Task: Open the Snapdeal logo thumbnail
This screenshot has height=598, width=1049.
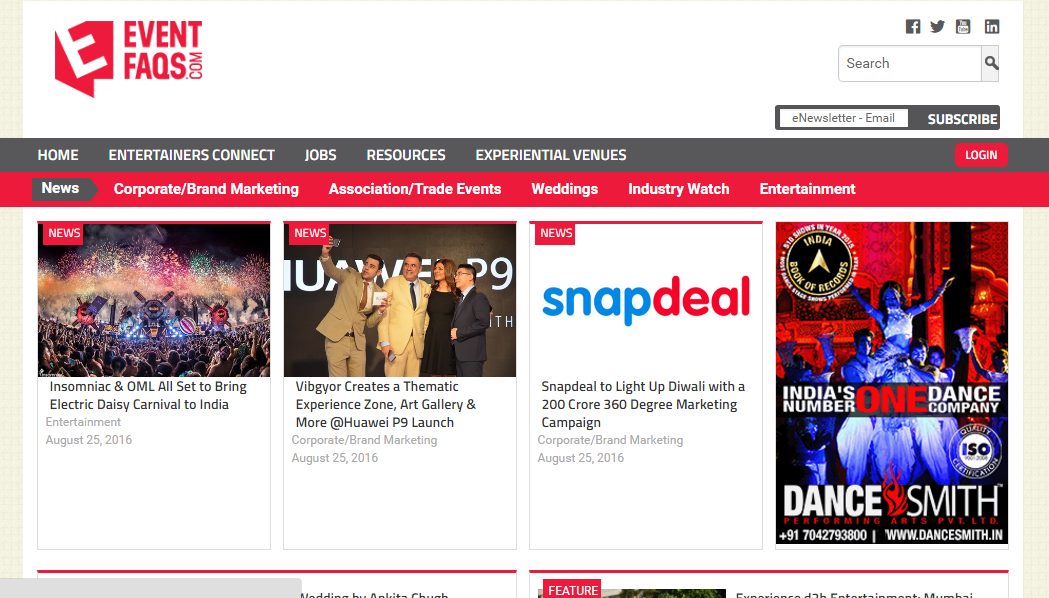Action: 646,300
